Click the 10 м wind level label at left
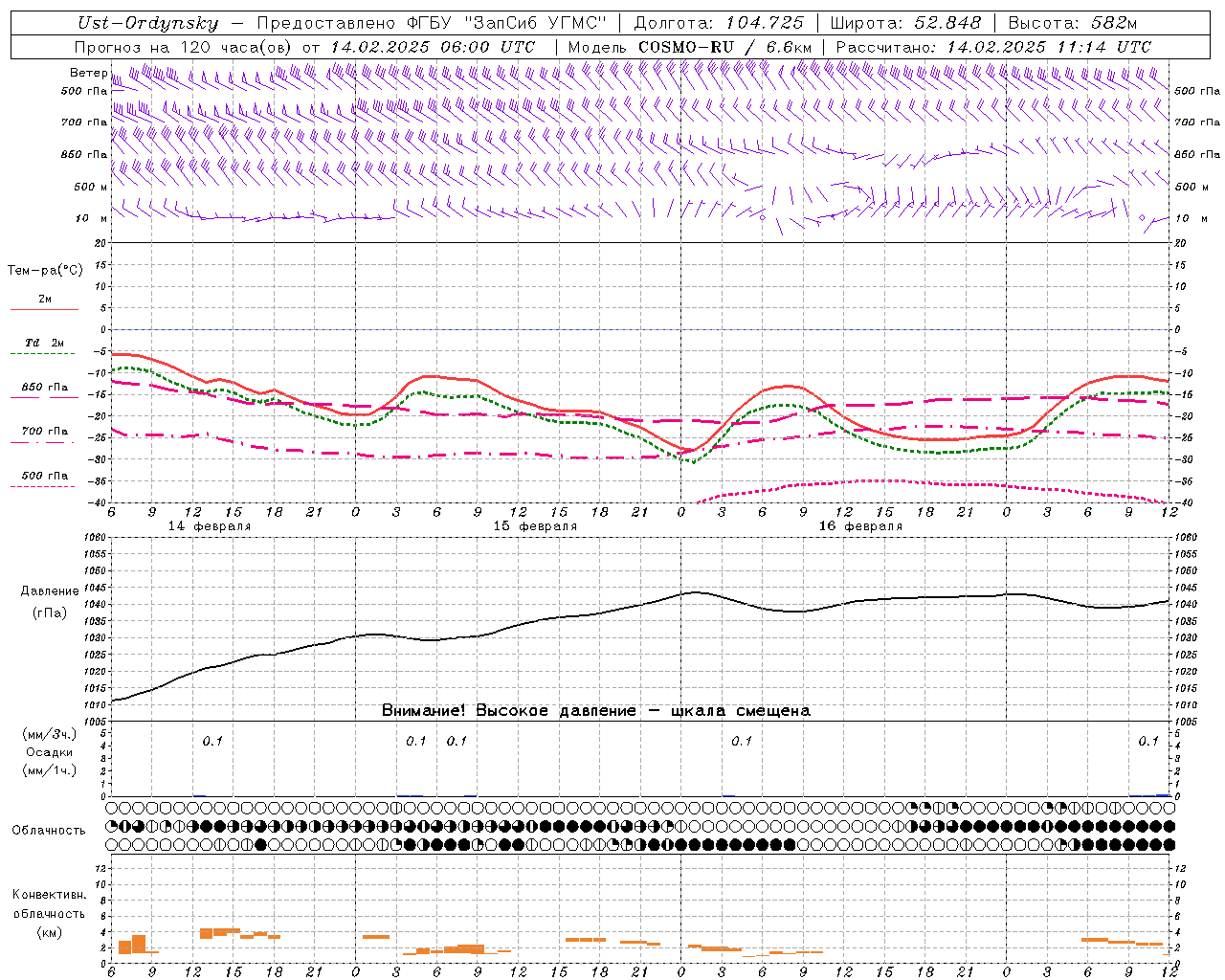Screen dimensions: 1225x980 92,219
